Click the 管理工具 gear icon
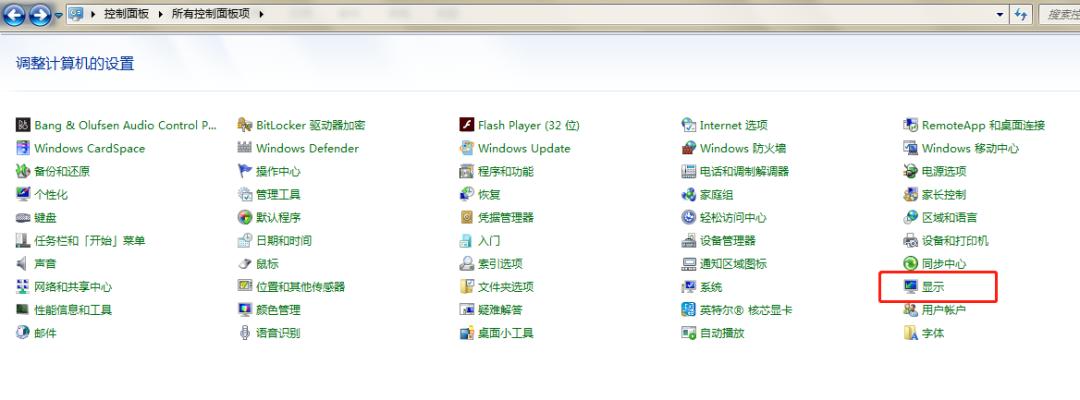Viewport: 1080px width, 400px height. click(x=245, y=194)
